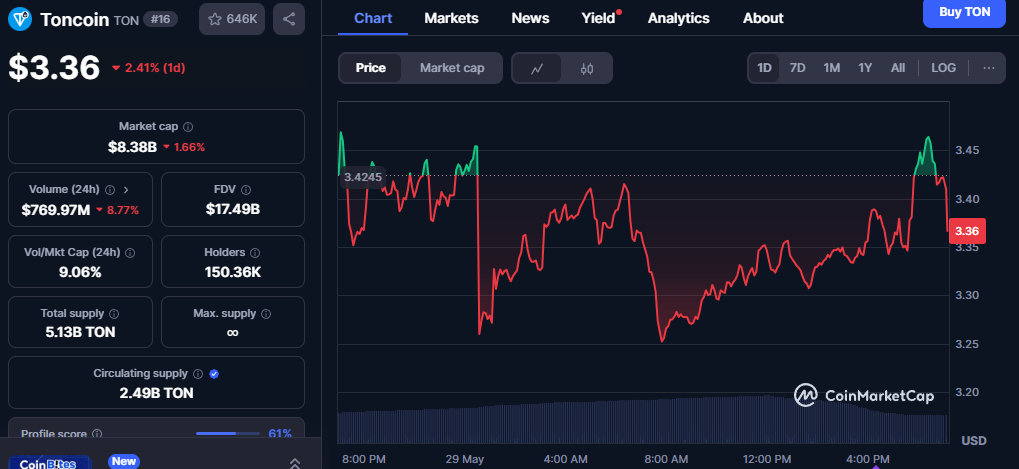
Task: Open the more options ellipsis on chart
Action: click(x=988, y=68)
